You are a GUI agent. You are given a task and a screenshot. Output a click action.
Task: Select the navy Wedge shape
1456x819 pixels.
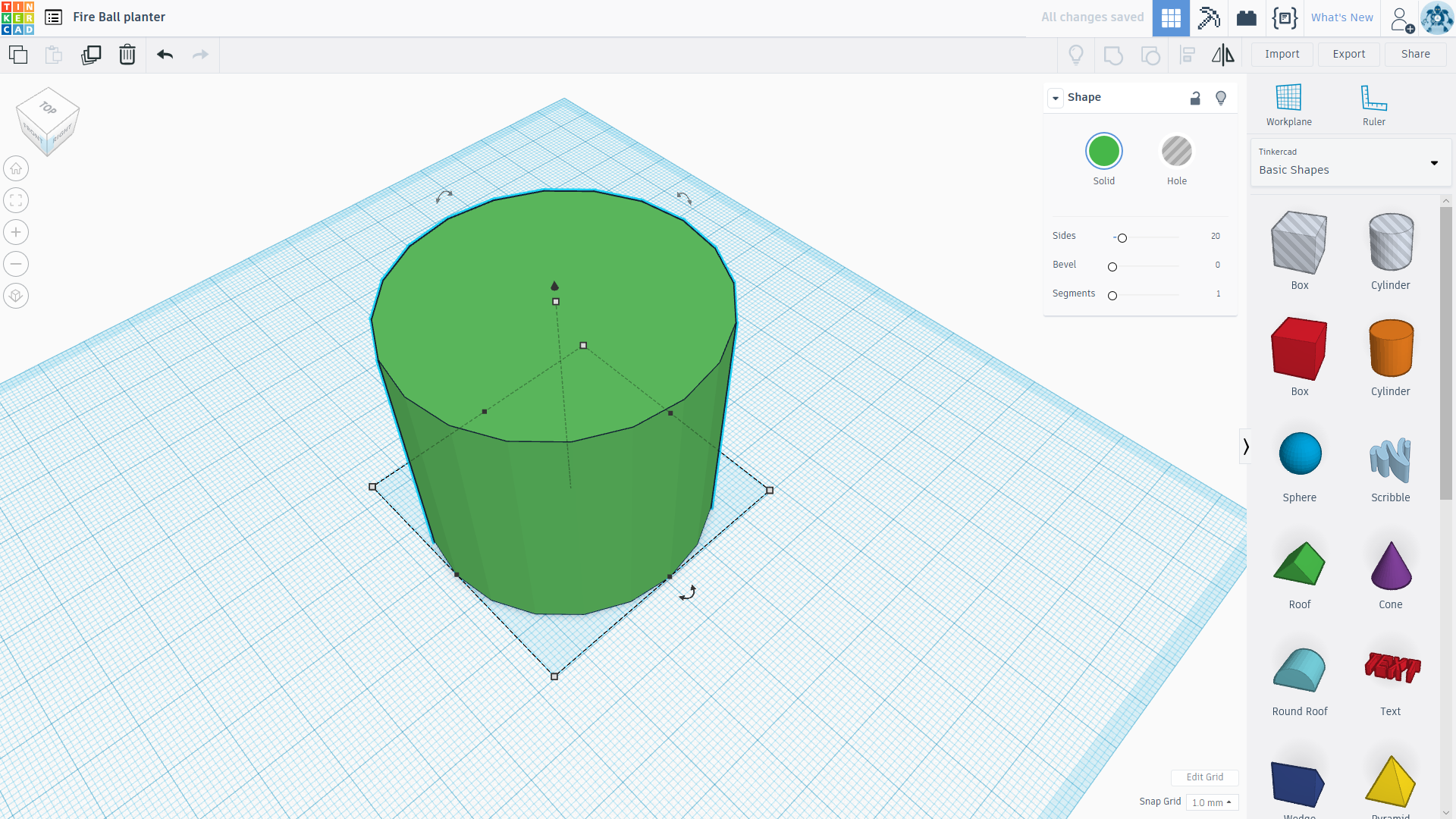tap(1299, 785)
